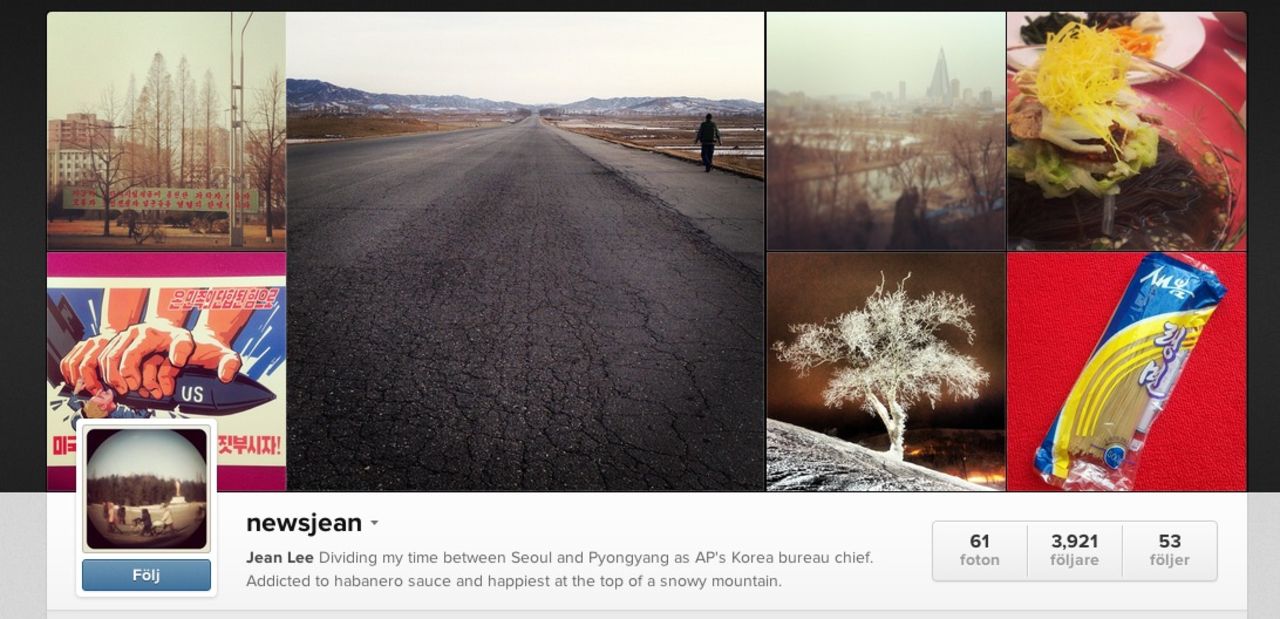
Task: Click the mountains in the road photo
Action: [525, 98]
